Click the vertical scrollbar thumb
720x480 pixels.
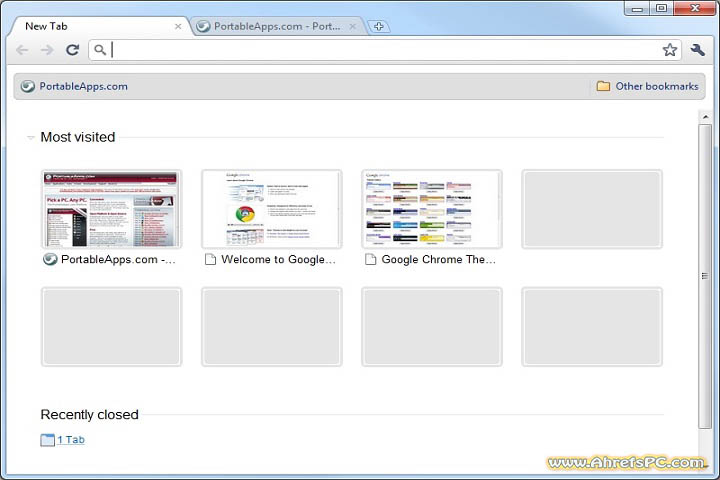coord(705,276)
